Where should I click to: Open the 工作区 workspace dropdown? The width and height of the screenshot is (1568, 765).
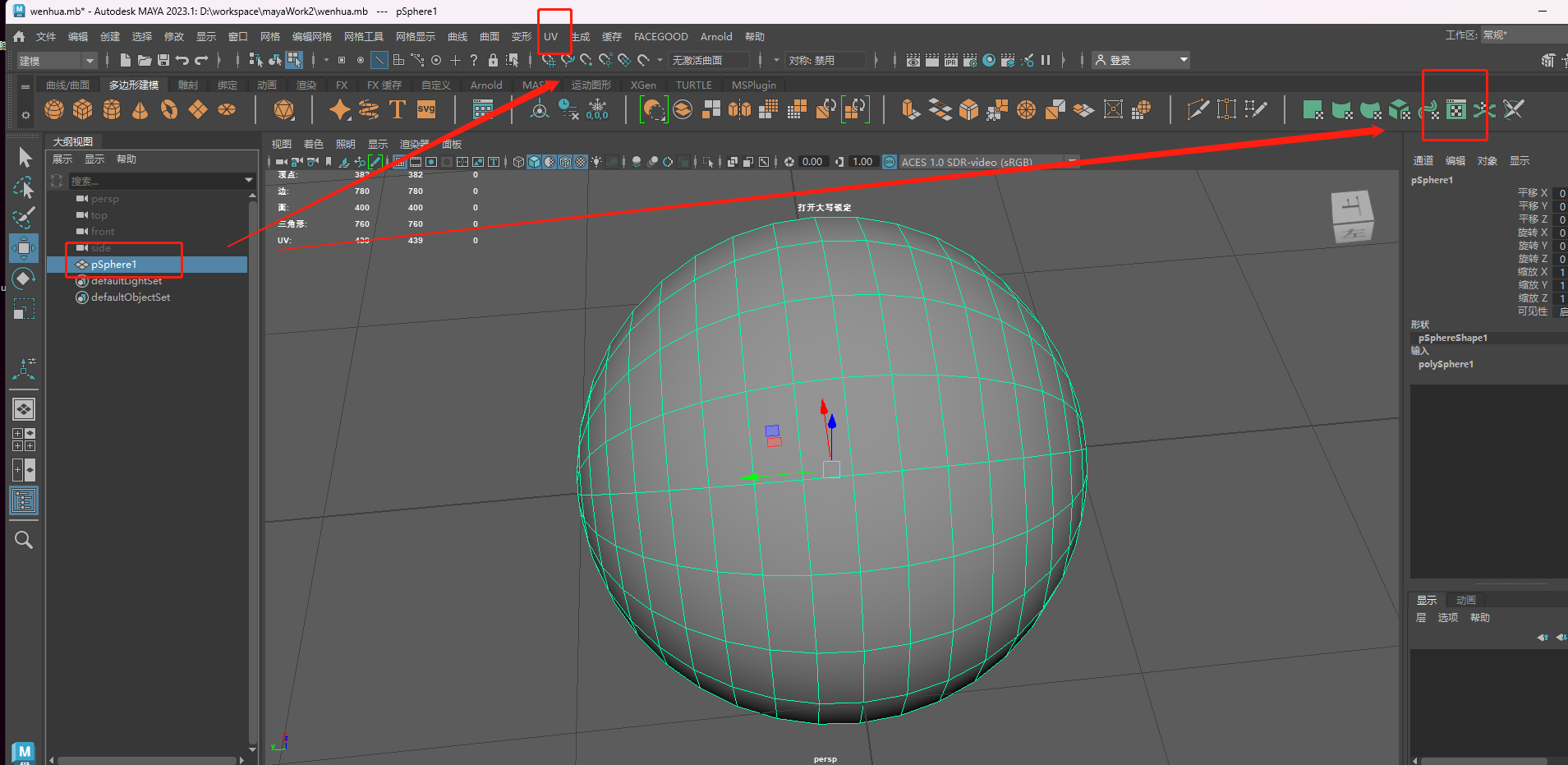point(1524,35)
